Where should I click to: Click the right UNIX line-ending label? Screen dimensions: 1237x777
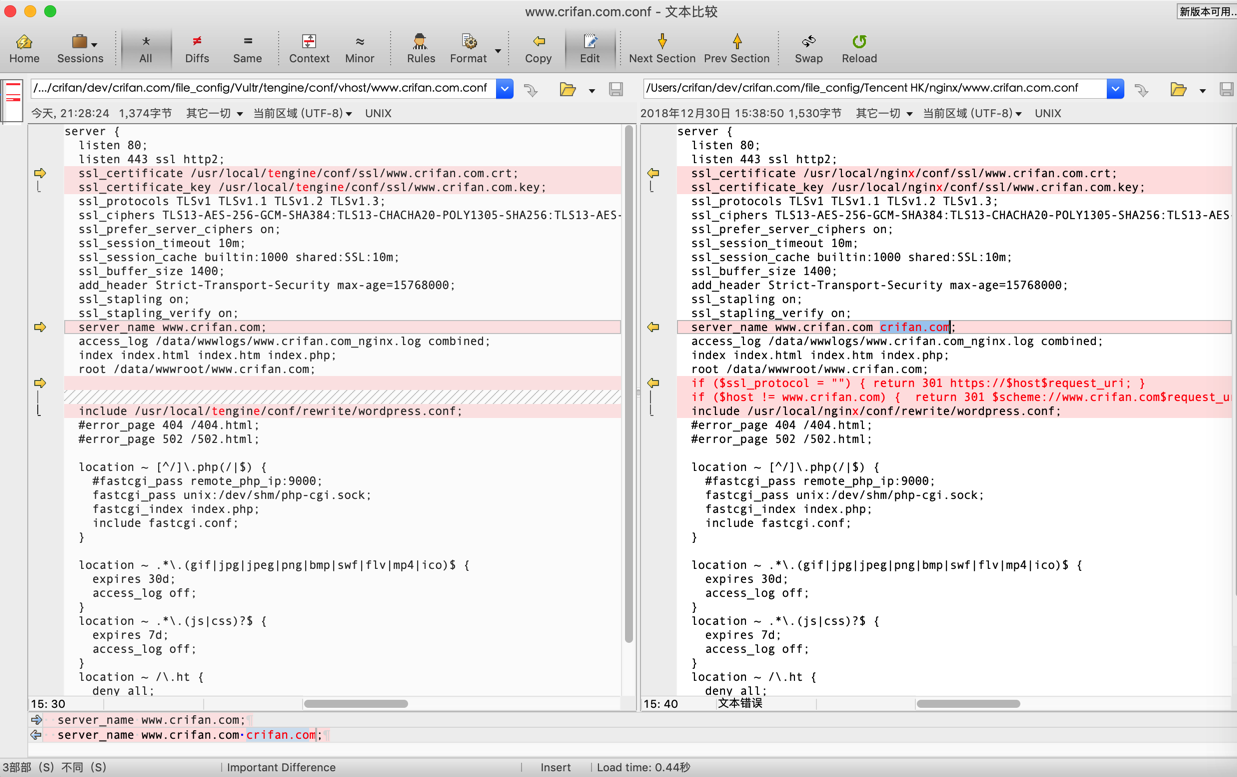click(x=1048, y=114)
